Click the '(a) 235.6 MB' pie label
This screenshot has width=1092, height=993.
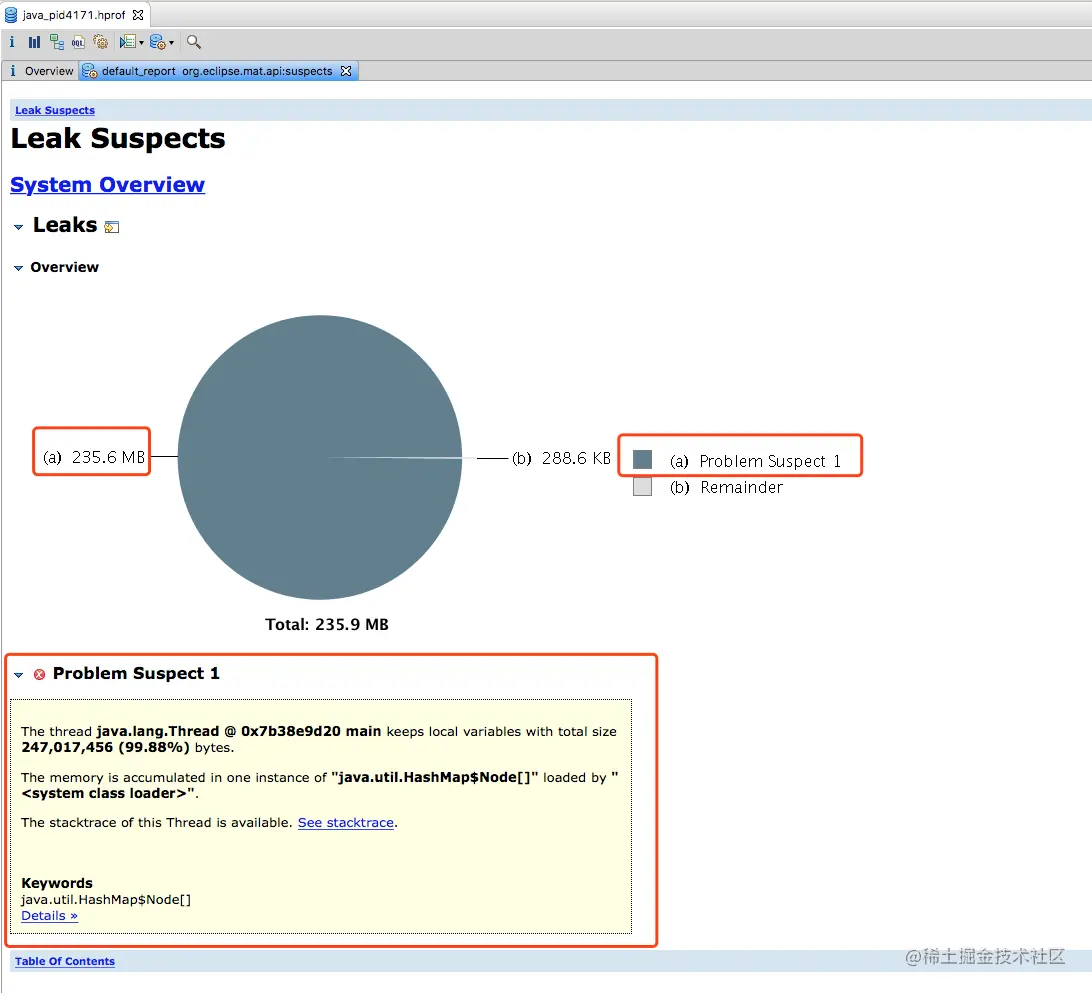click(x=94, y=458)
